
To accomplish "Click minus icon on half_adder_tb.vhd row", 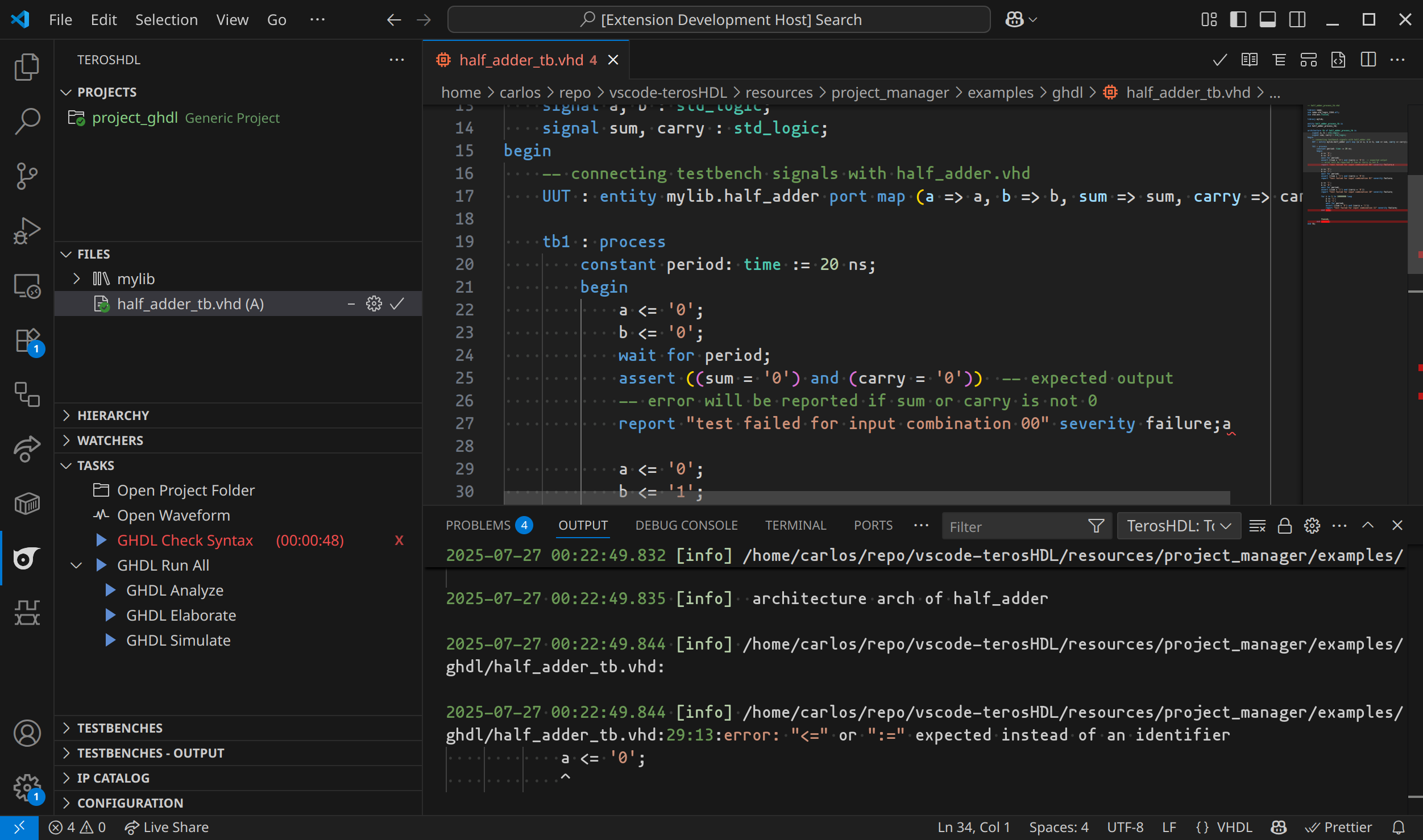I will [x=351, y=303].
